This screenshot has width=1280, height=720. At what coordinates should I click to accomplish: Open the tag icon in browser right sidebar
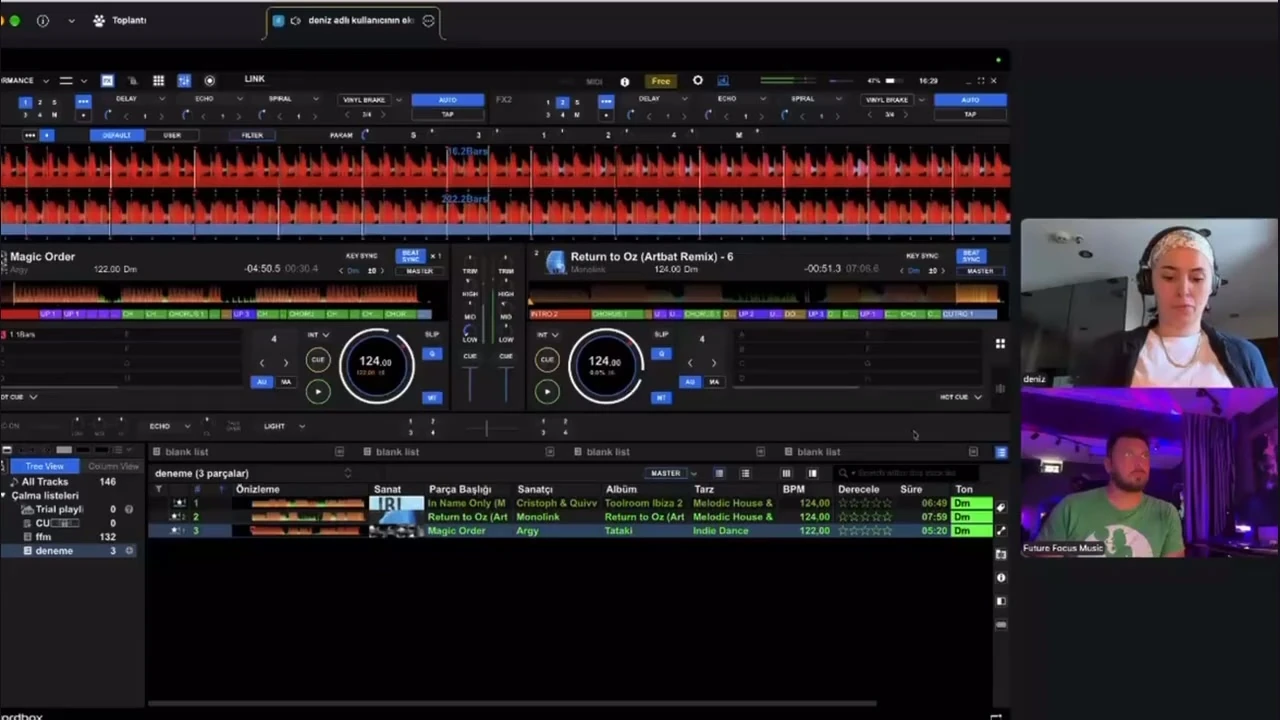point(1001,508)
